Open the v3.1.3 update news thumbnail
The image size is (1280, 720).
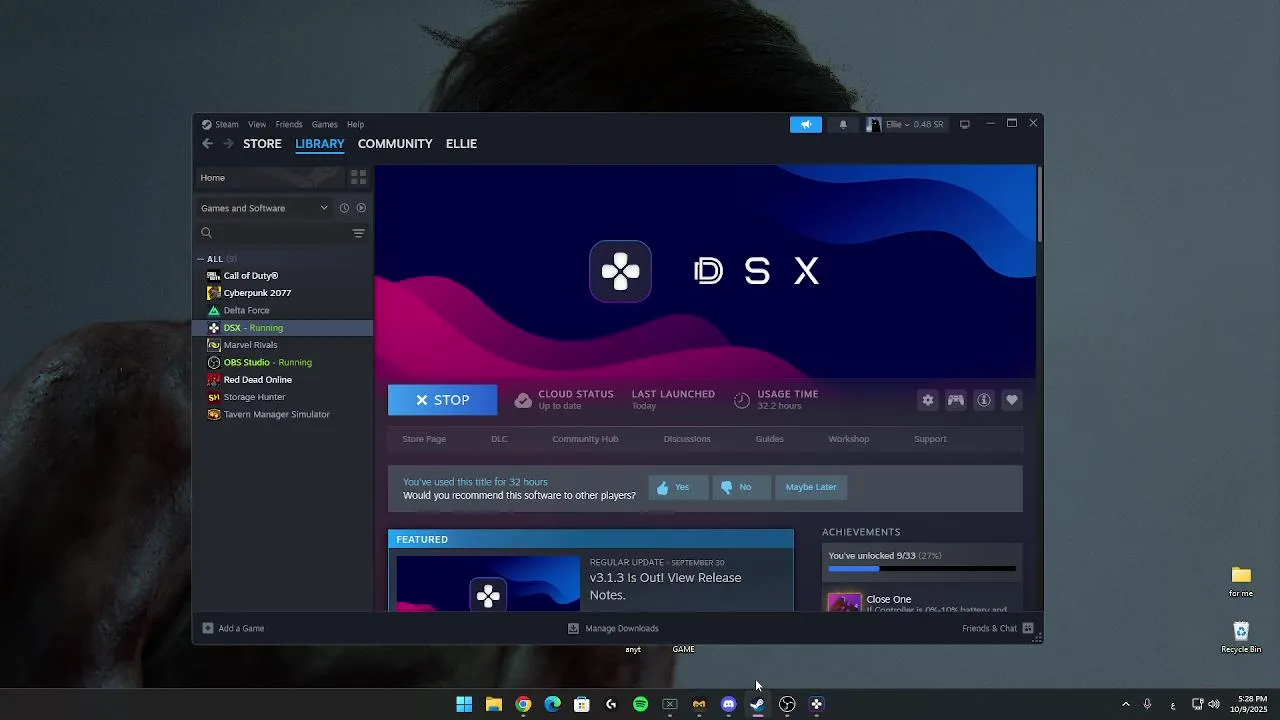click(x=488, y=583)
